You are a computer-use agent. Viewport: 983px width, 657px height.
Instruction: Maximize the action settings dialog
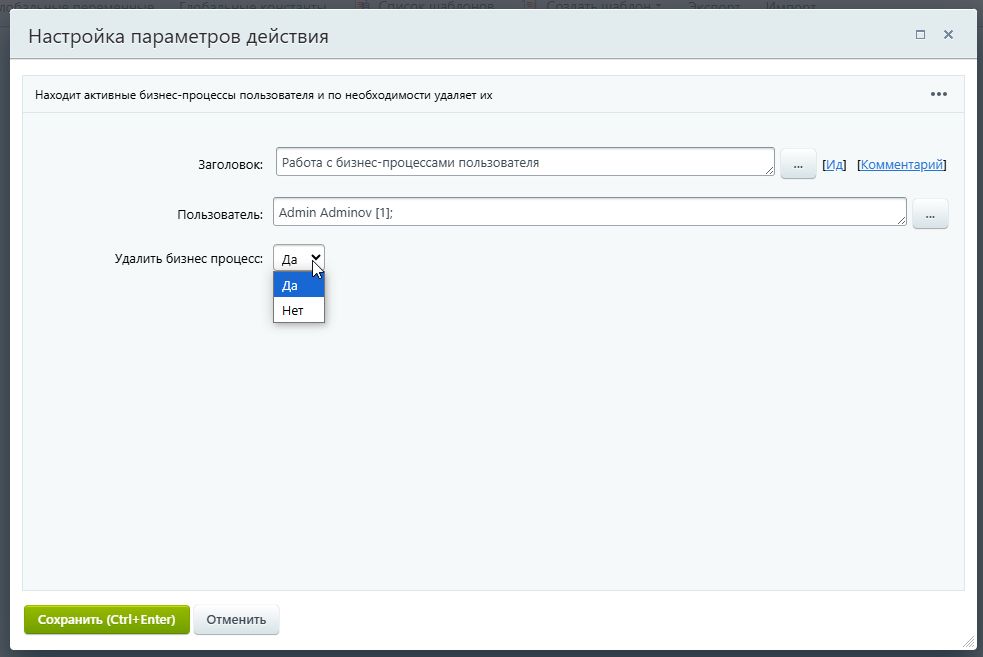920,35
